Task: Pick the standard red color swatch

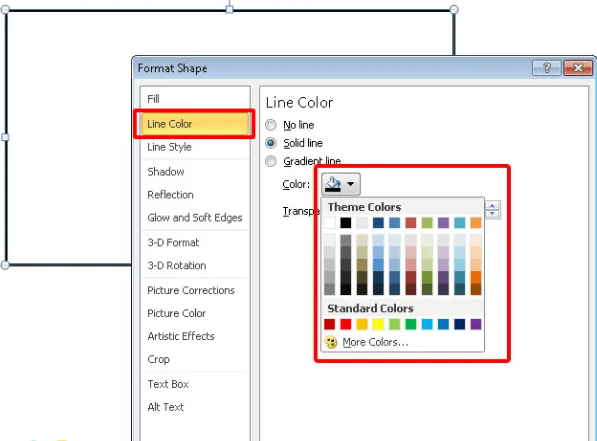Action: click(x=346, y=324)
